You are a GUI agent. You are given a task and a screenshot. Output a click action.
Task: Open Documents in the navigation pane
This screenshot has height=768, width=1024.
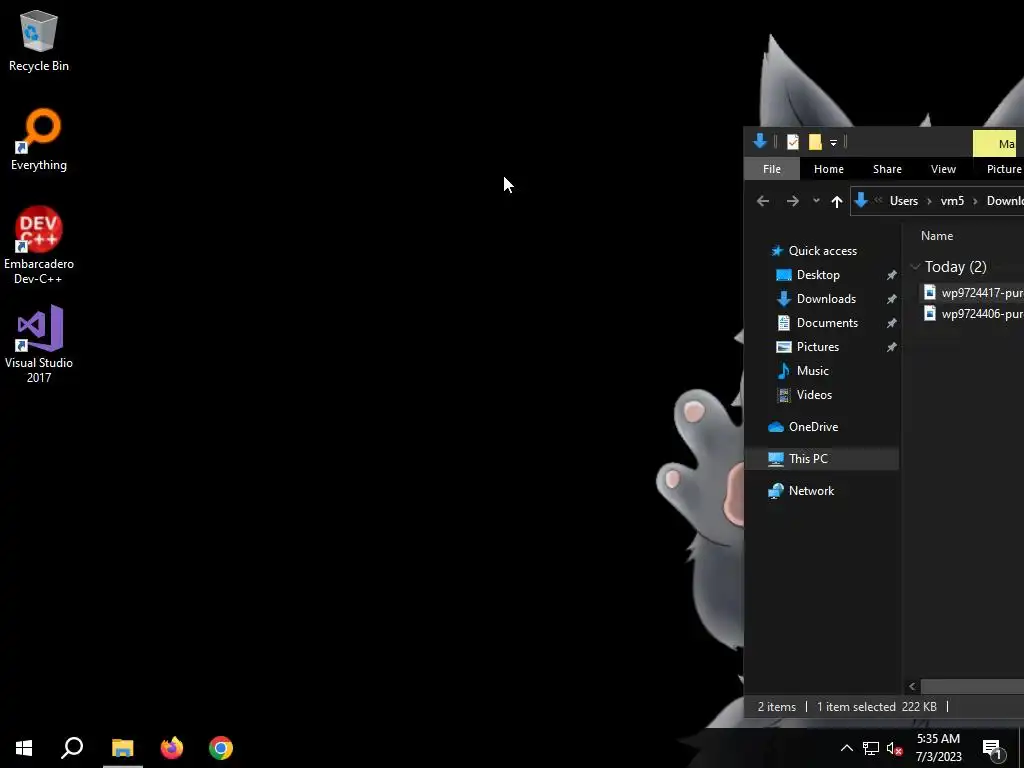tap(827, 323)
